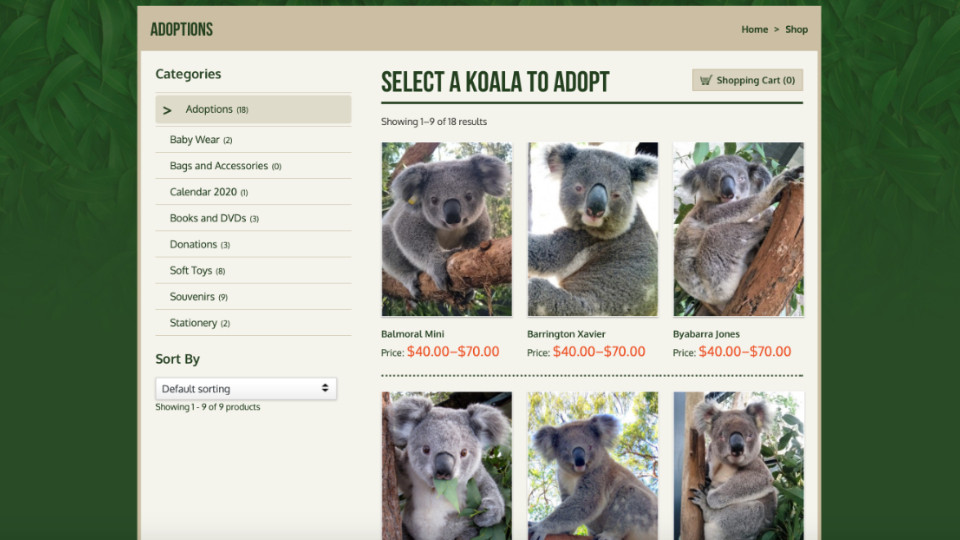Image resolution: width=960 pixels, height=540 pixels.
Task: Click the Byabarra Jones name link
Action: point(706,334)
